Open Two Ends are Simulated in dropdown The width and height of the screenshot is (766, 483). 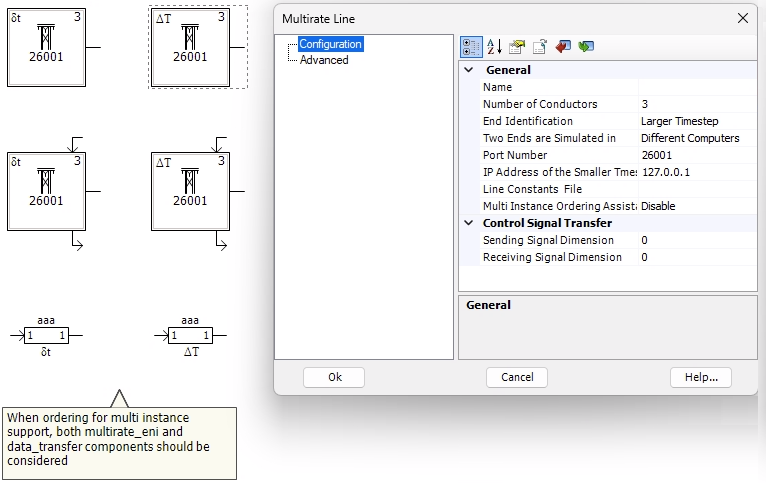click(x=697, y=138)
